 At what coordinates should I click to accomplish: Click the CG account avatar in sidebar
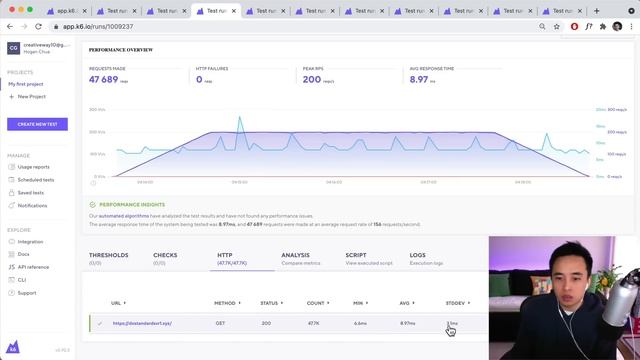[13, 48]
